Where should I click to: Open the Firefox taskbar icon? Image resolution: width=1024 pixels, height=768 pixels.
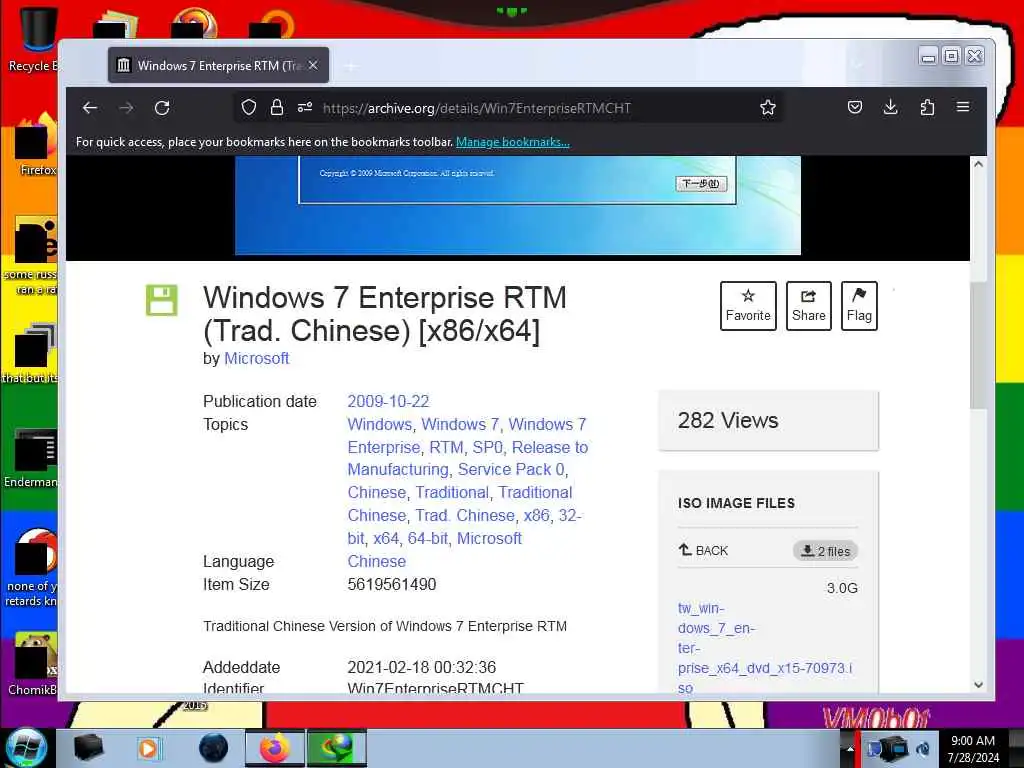pos(274,748)
